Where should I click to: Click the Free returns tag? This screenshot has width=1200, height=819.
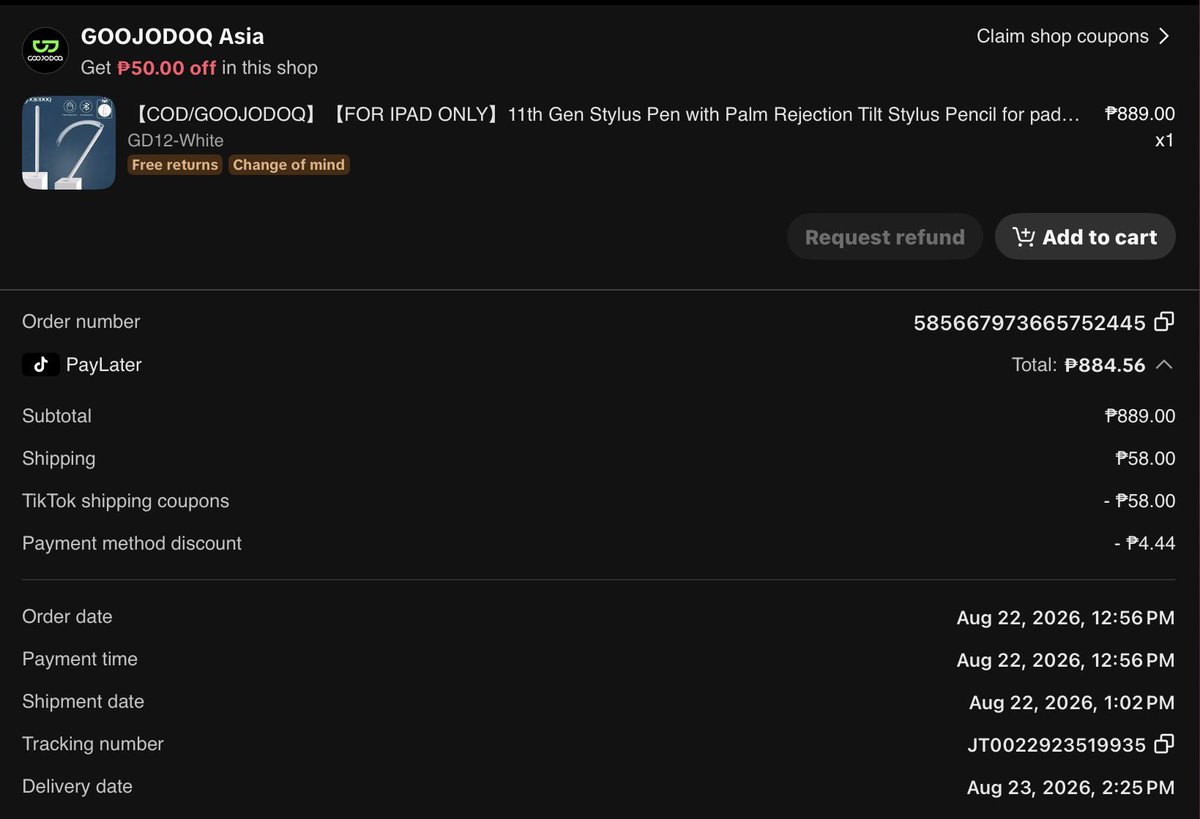tap(175, 165)
